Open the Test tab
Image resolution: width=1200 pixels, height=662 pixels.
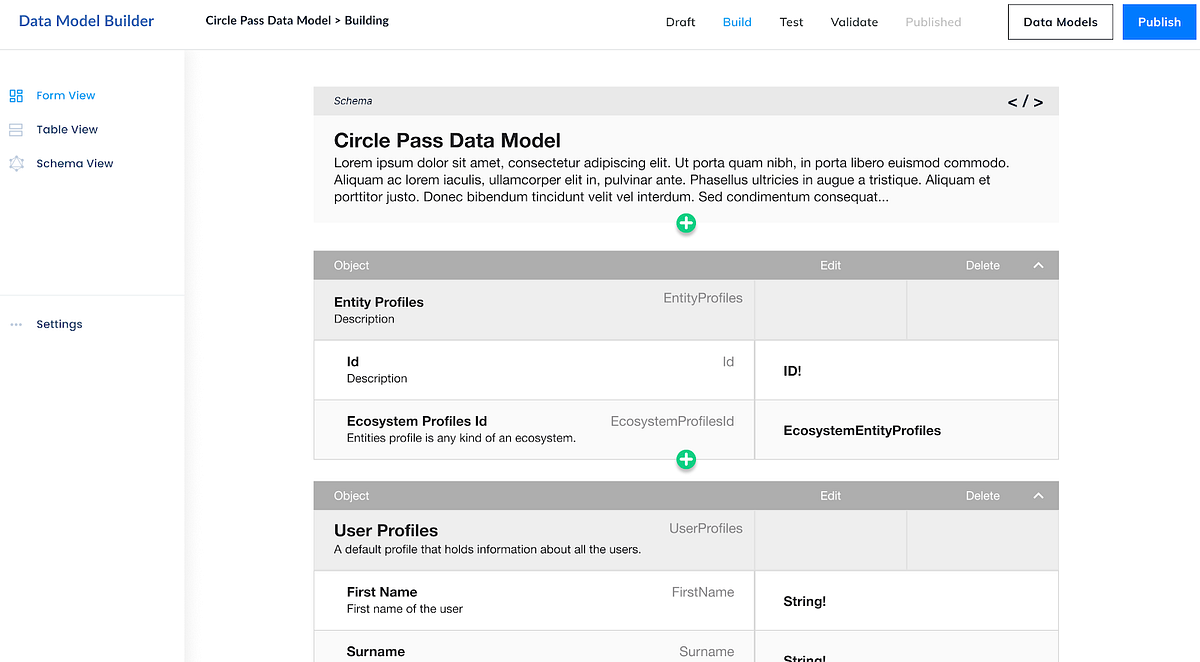pos(791,21)
